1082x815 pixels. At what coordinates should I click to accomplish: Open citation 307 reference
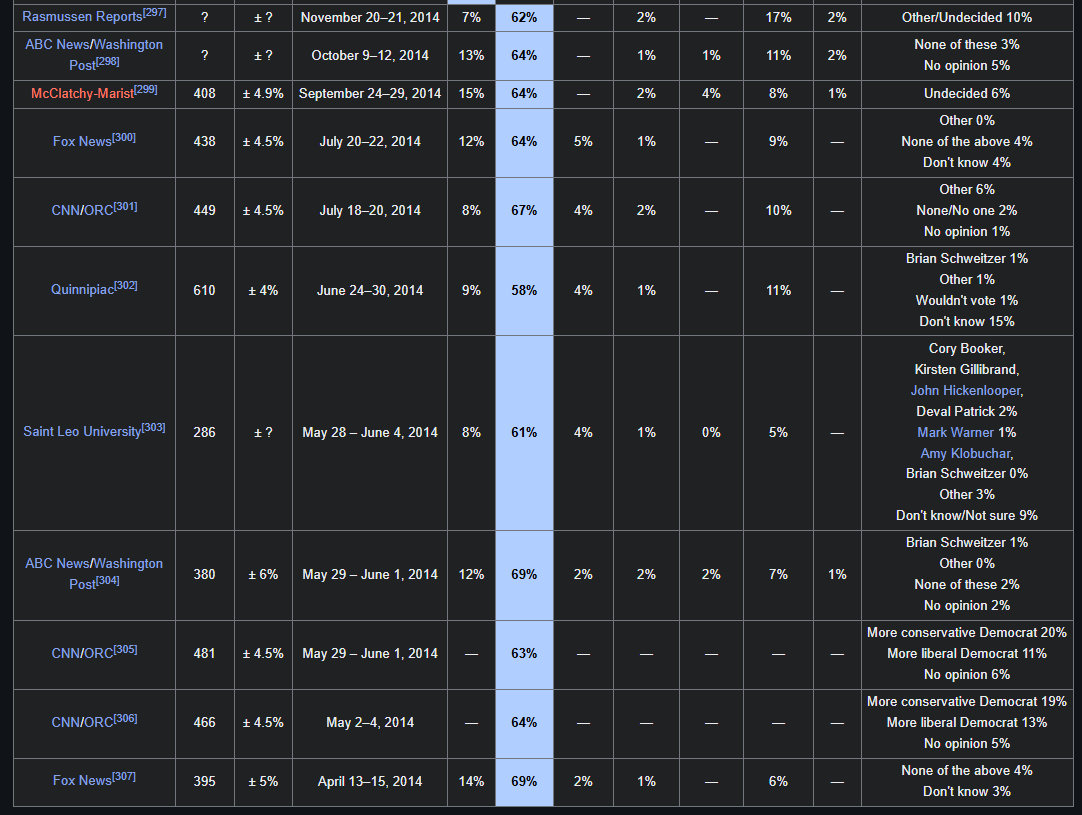124,777
